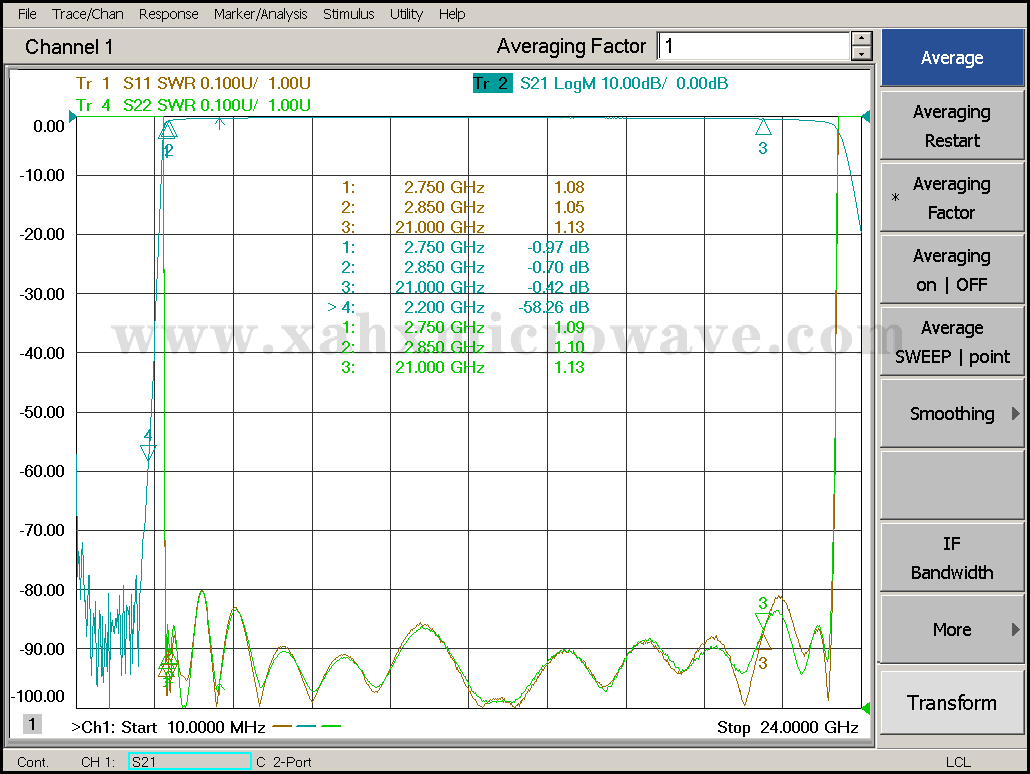The width and height of the screenshot is (1030, 774).
Task: Click the Averaging Factor input field
Action: pos(754,46)
